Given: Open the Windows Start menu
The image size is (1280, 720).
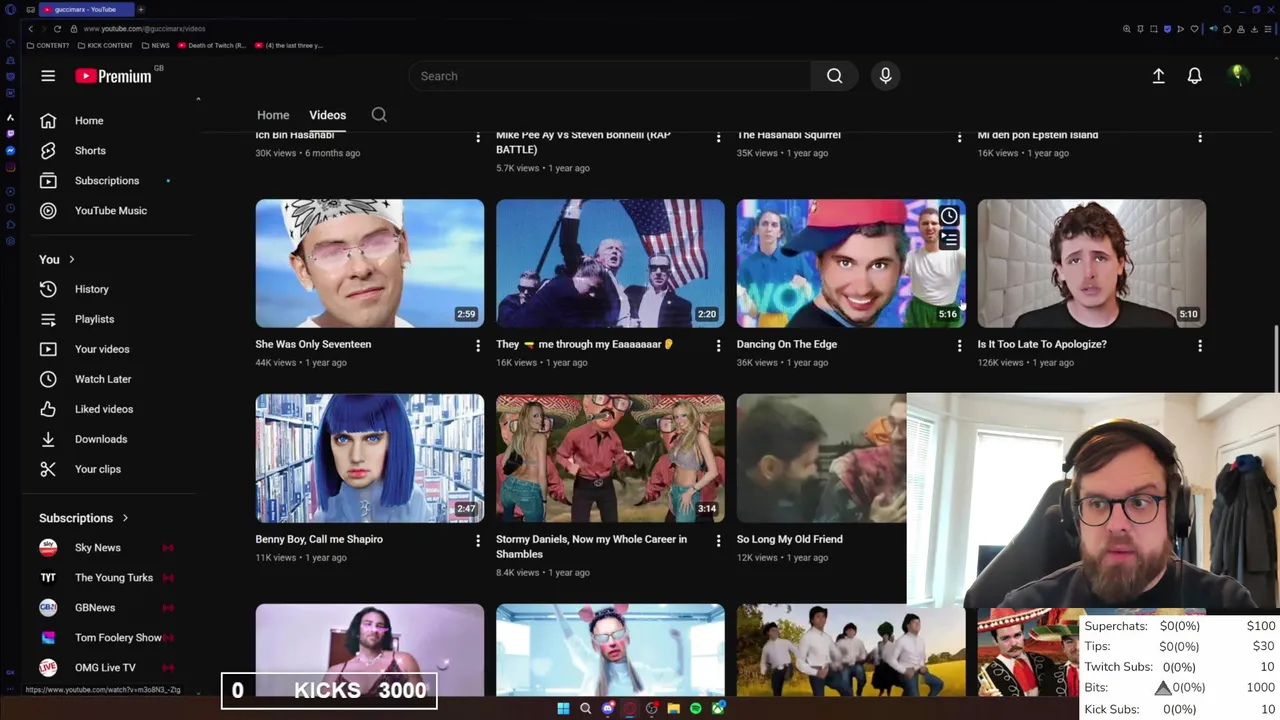Looking at the screenshot, I should (563, 709).
